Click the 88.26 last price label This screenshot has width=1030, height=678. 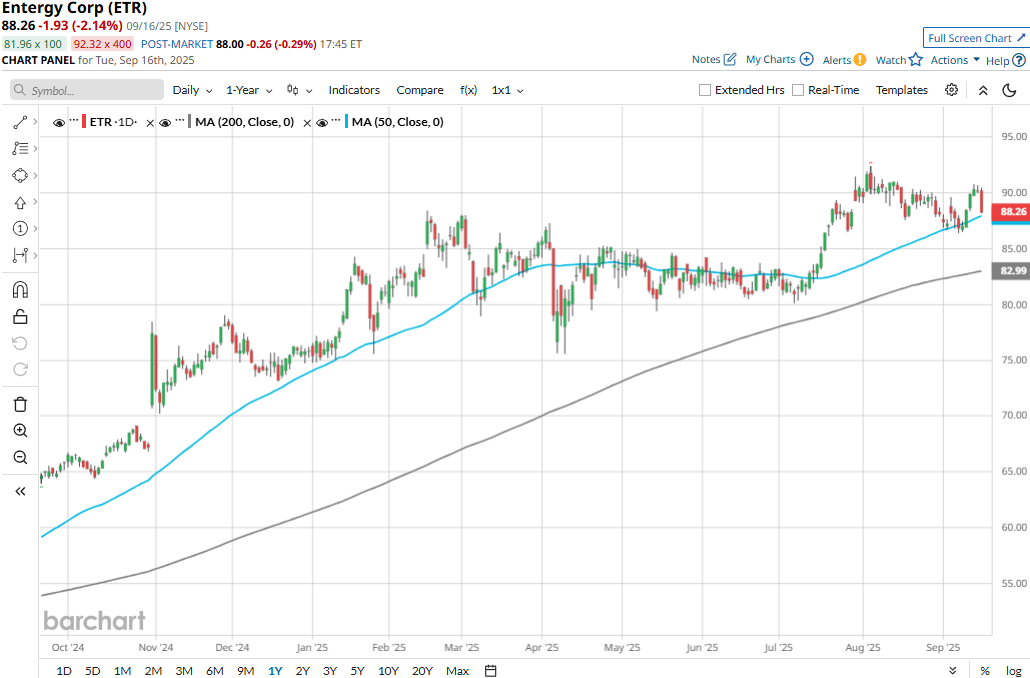coord(1012,212)
